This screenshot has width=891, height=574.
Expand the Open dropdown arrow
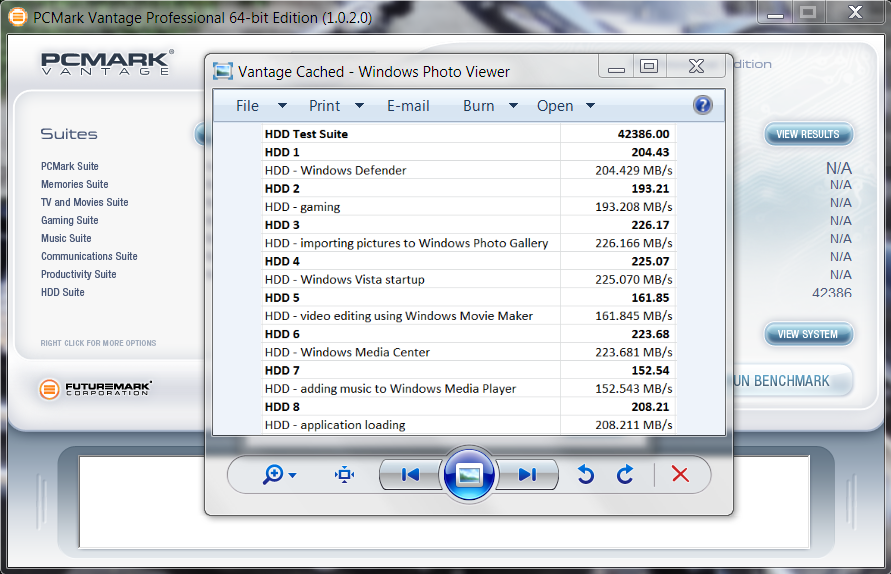590,106
